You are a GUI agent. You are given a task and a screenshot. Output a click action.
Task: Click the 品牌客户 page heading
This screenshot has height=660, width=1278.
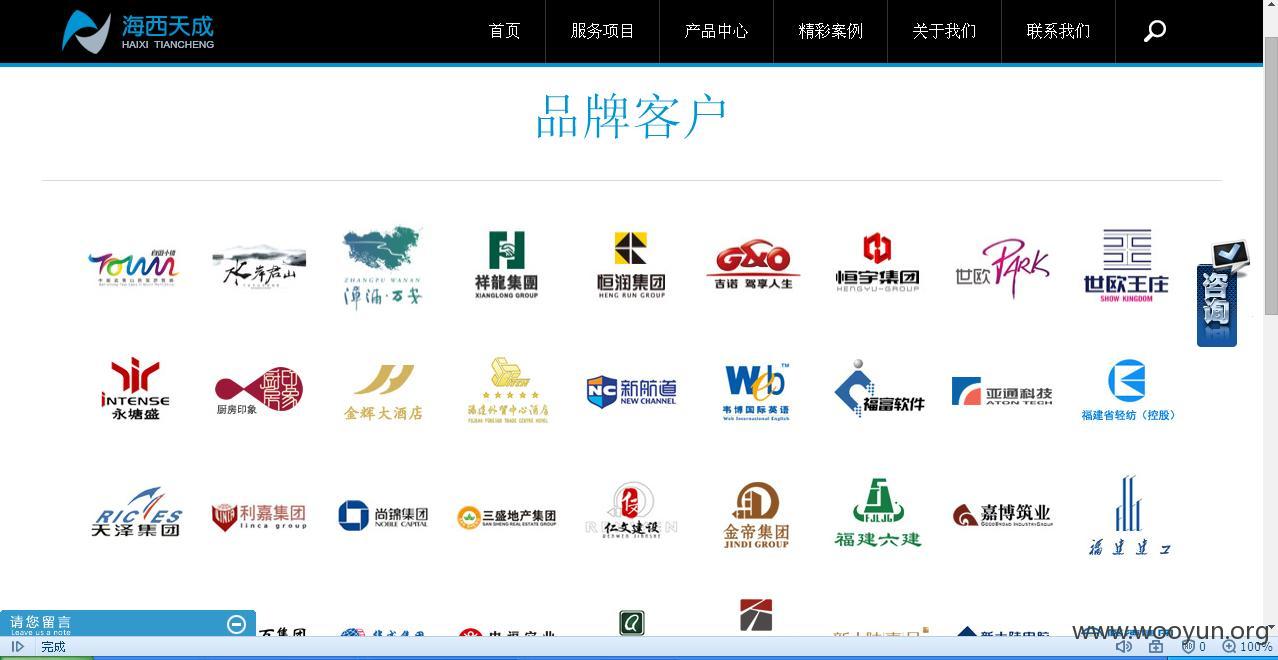631,117
